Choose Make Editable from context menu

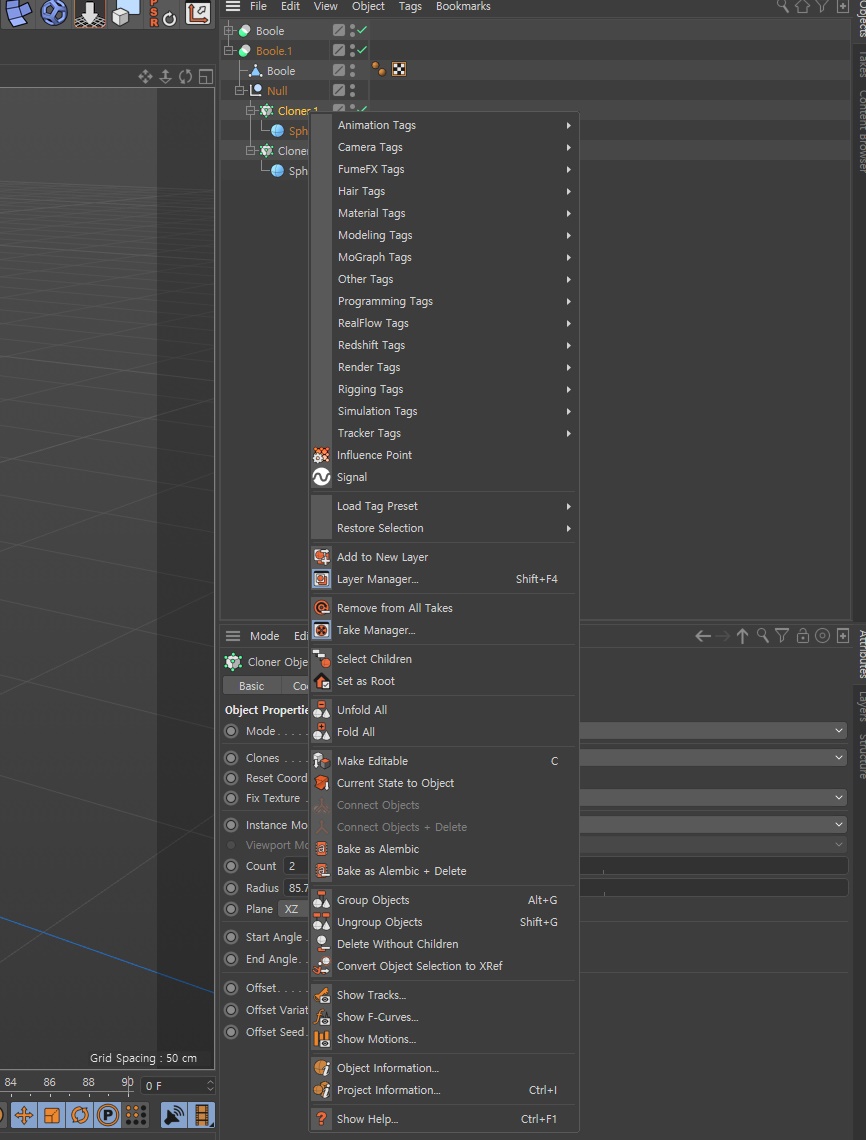click(444, 760)
